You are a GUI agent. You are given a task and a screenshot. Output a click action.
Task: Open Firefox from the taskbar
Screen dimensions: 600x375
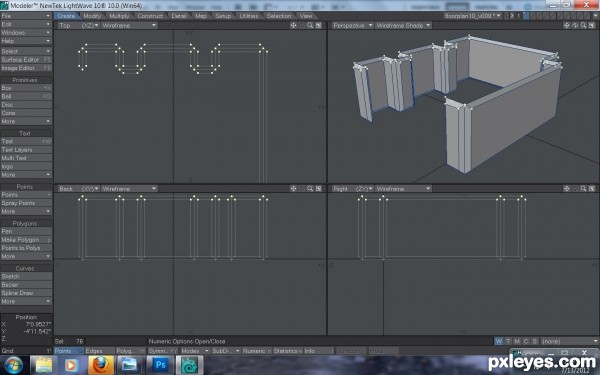point(101,365)
